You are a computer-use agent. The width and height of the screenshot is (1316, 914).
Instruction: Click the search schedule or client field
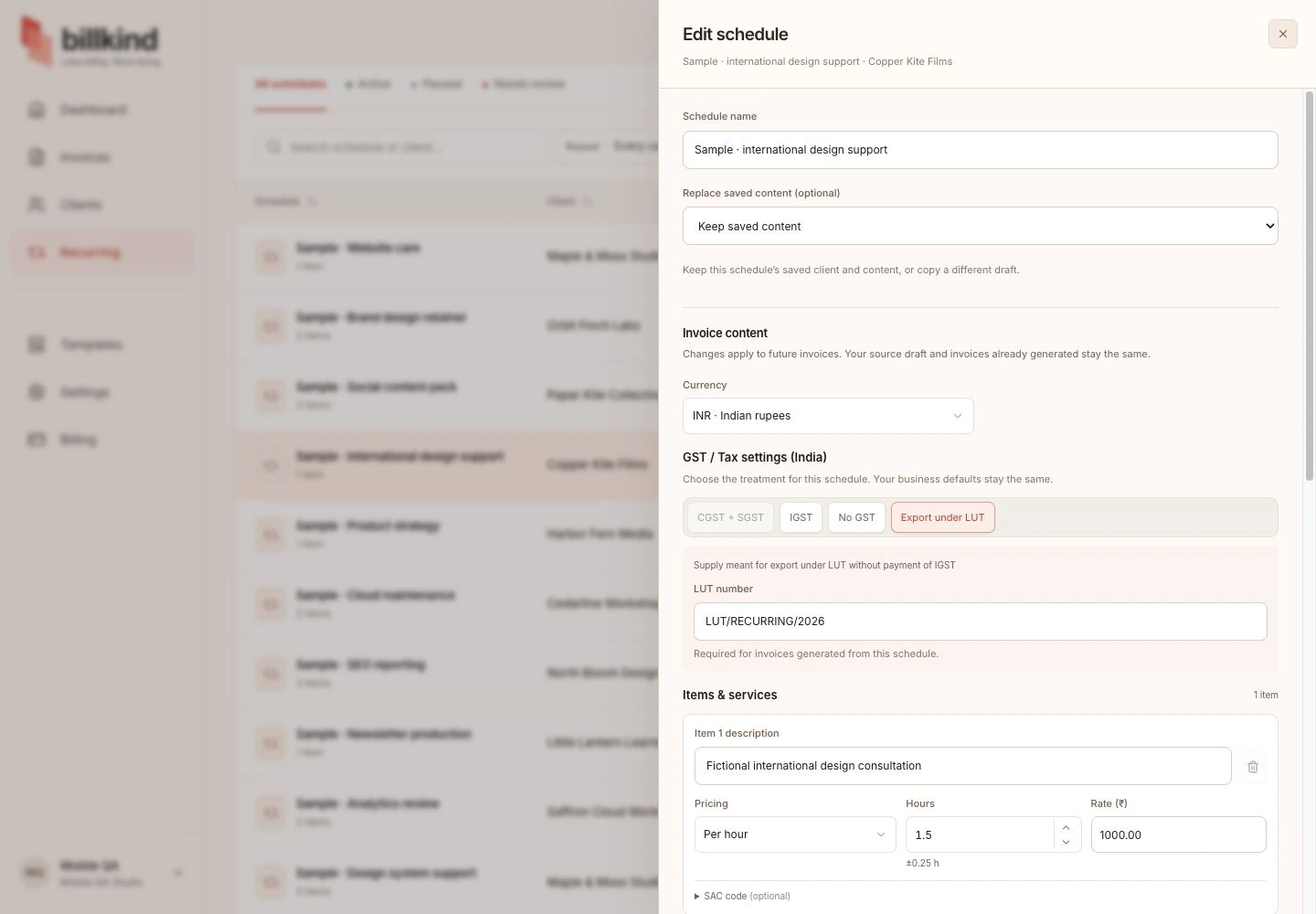pos(399,146)
